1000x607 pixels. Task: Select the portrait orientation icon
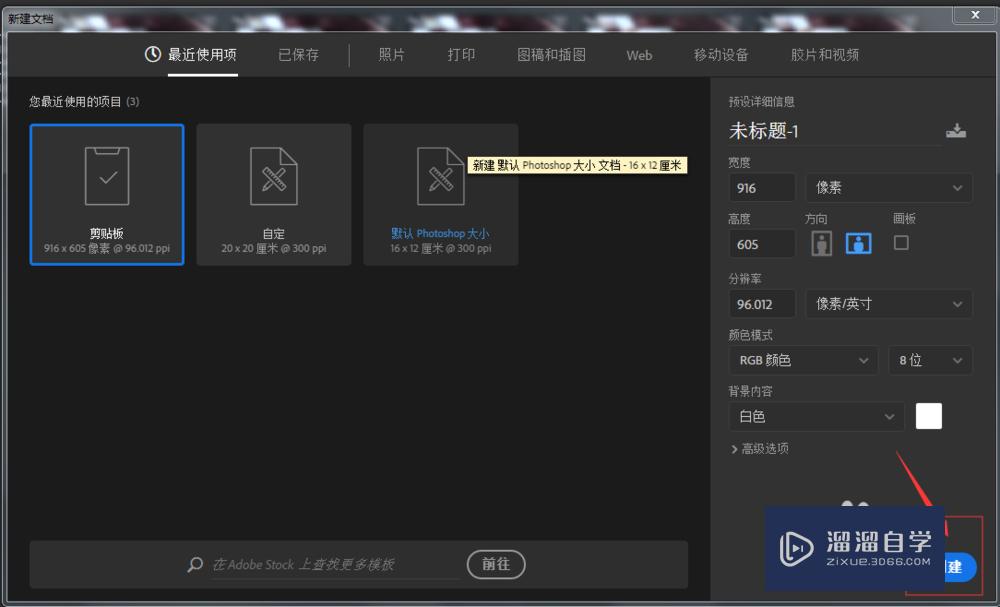[x=820, y=243]
